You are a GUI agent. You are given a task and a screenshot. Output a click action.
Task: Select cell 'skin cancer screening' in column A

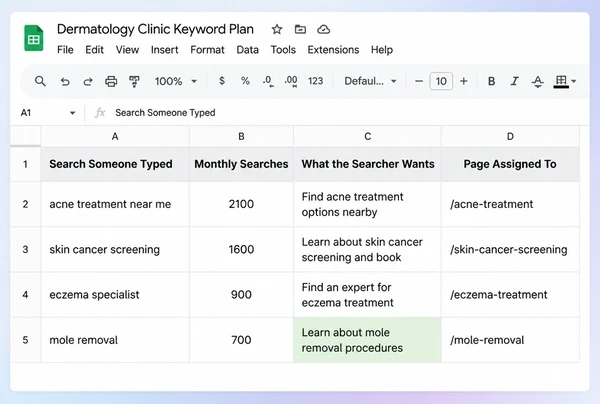[115, 249]
